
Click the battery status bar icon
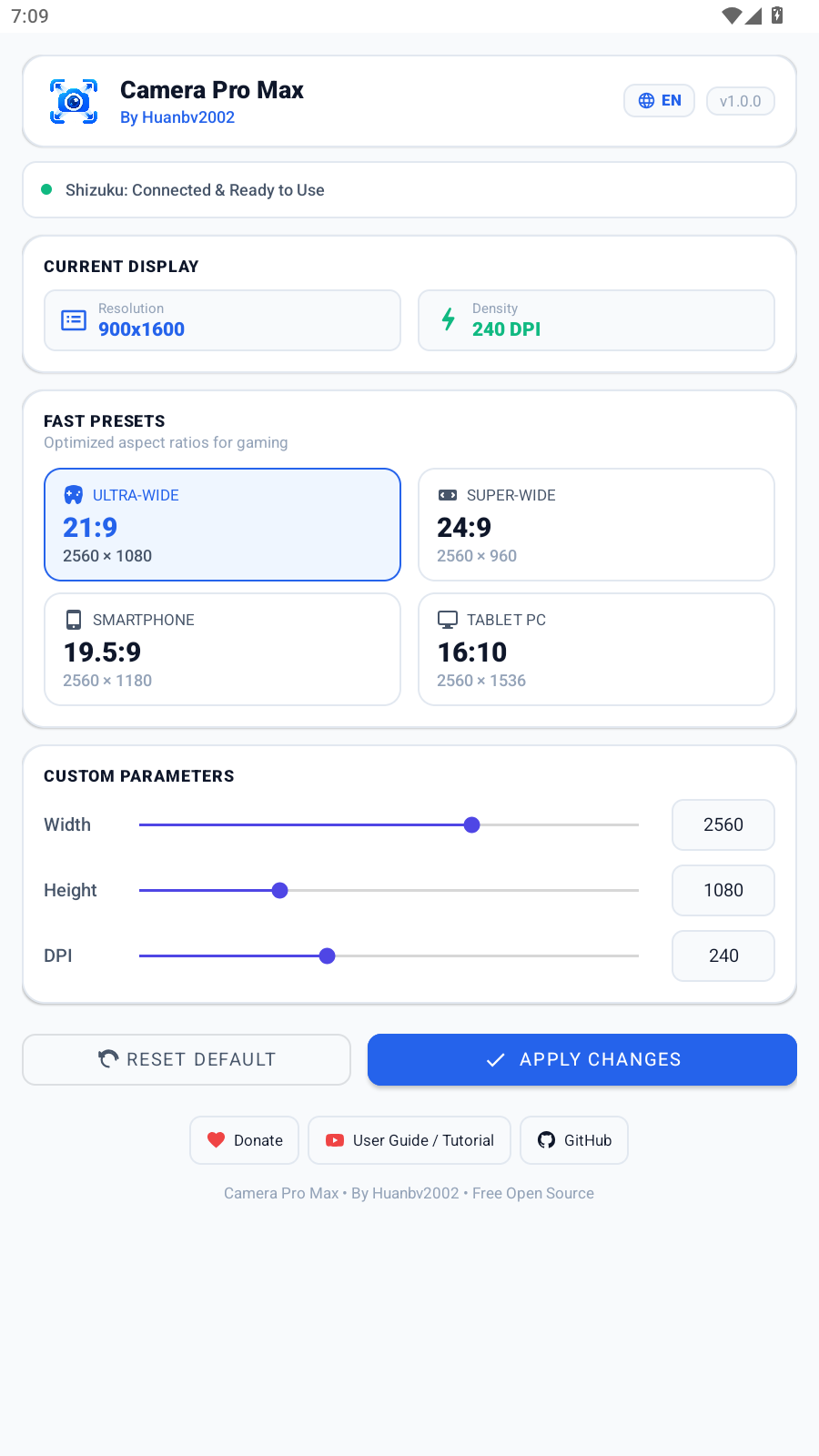click(x=777, y=15)
